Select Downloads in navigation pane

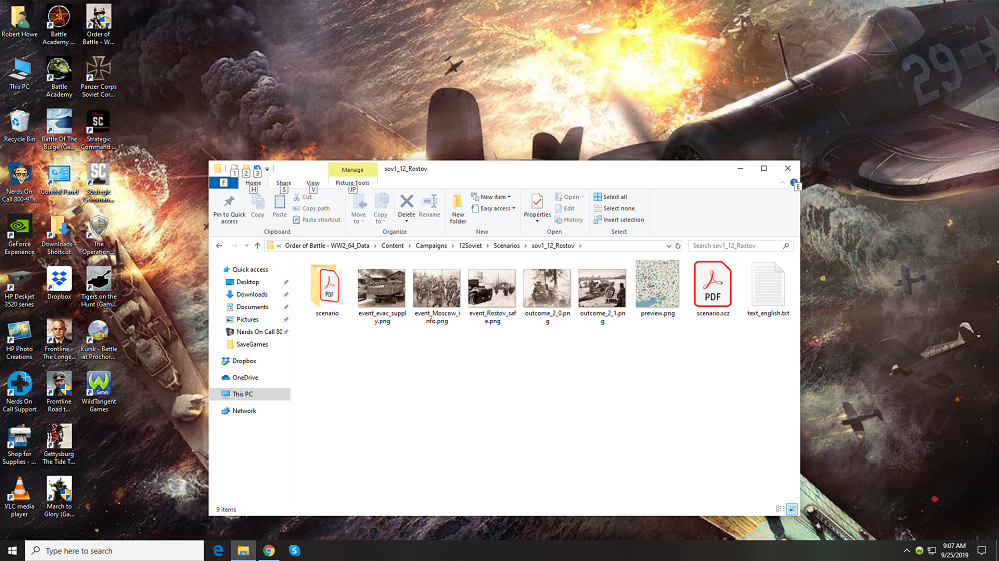[251, 294]
